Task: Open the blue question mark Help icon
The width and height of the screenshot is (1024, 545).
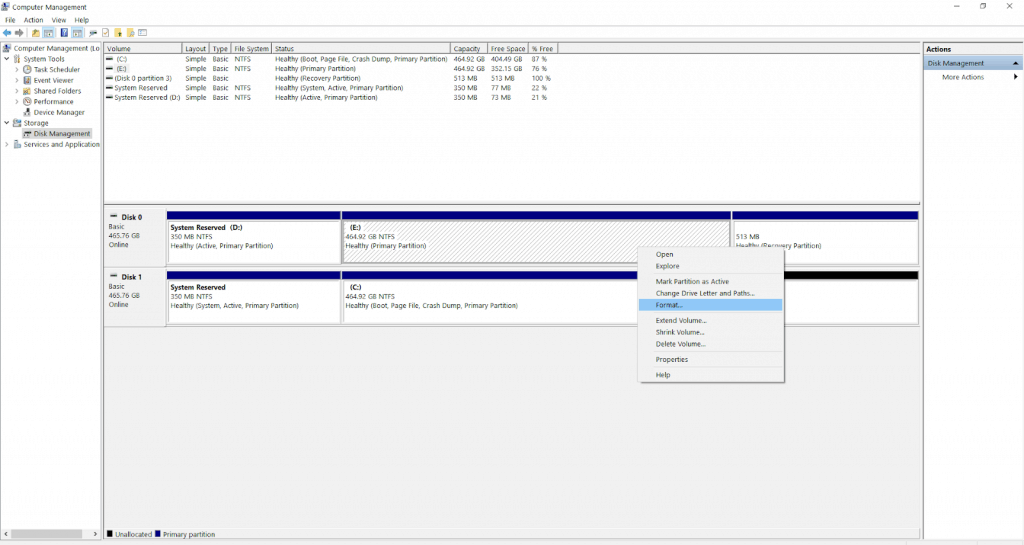Action: [64, 33]
